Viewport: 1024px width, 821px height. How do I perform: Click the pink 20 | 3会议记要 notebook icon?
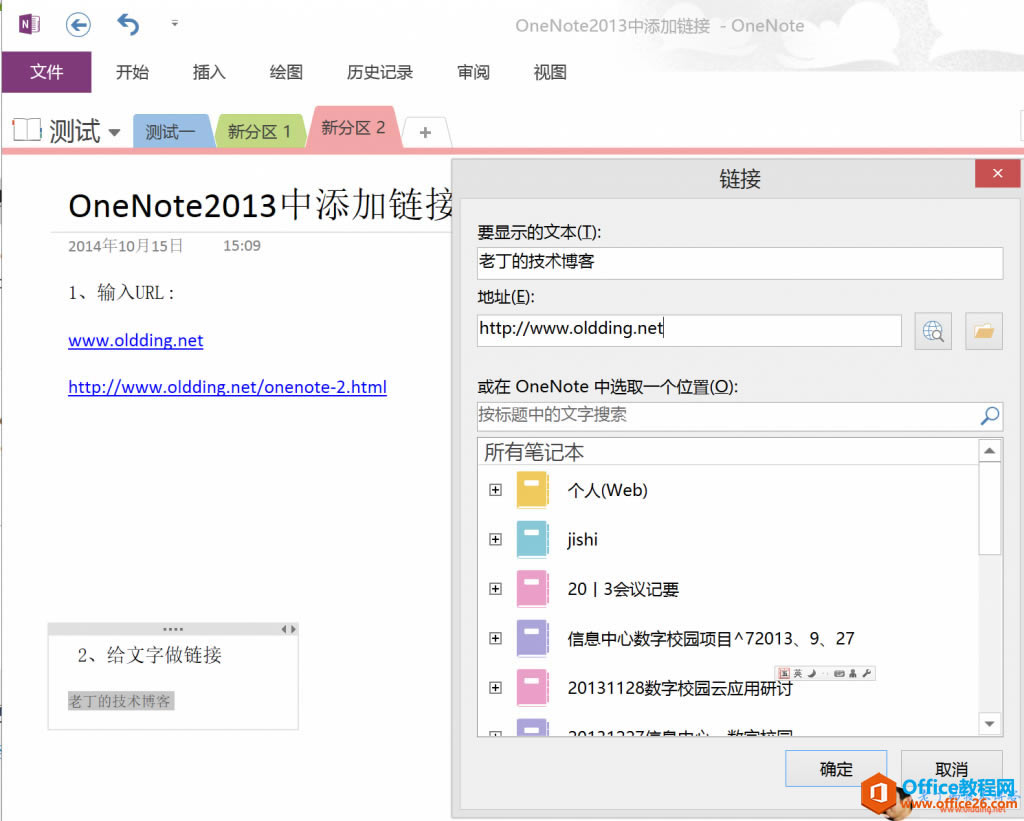coord(532,589)
